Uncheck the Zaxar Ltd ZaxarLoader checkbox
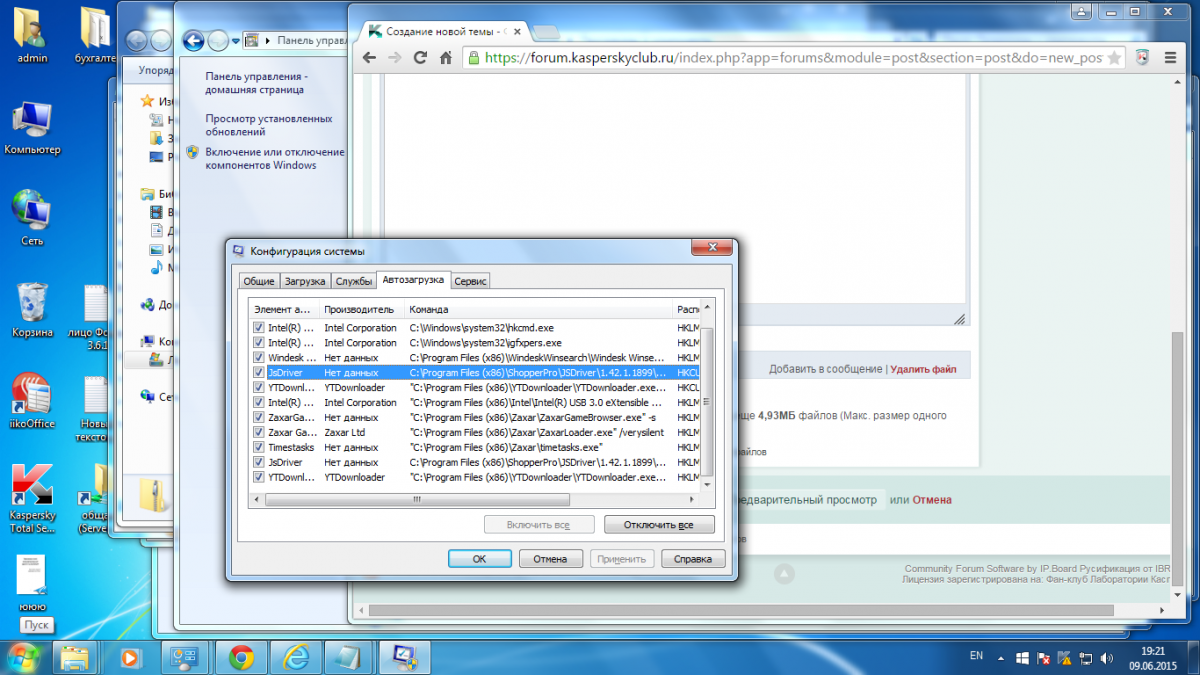The width and height of the screenshot is (1200, 675). point(259,432)
